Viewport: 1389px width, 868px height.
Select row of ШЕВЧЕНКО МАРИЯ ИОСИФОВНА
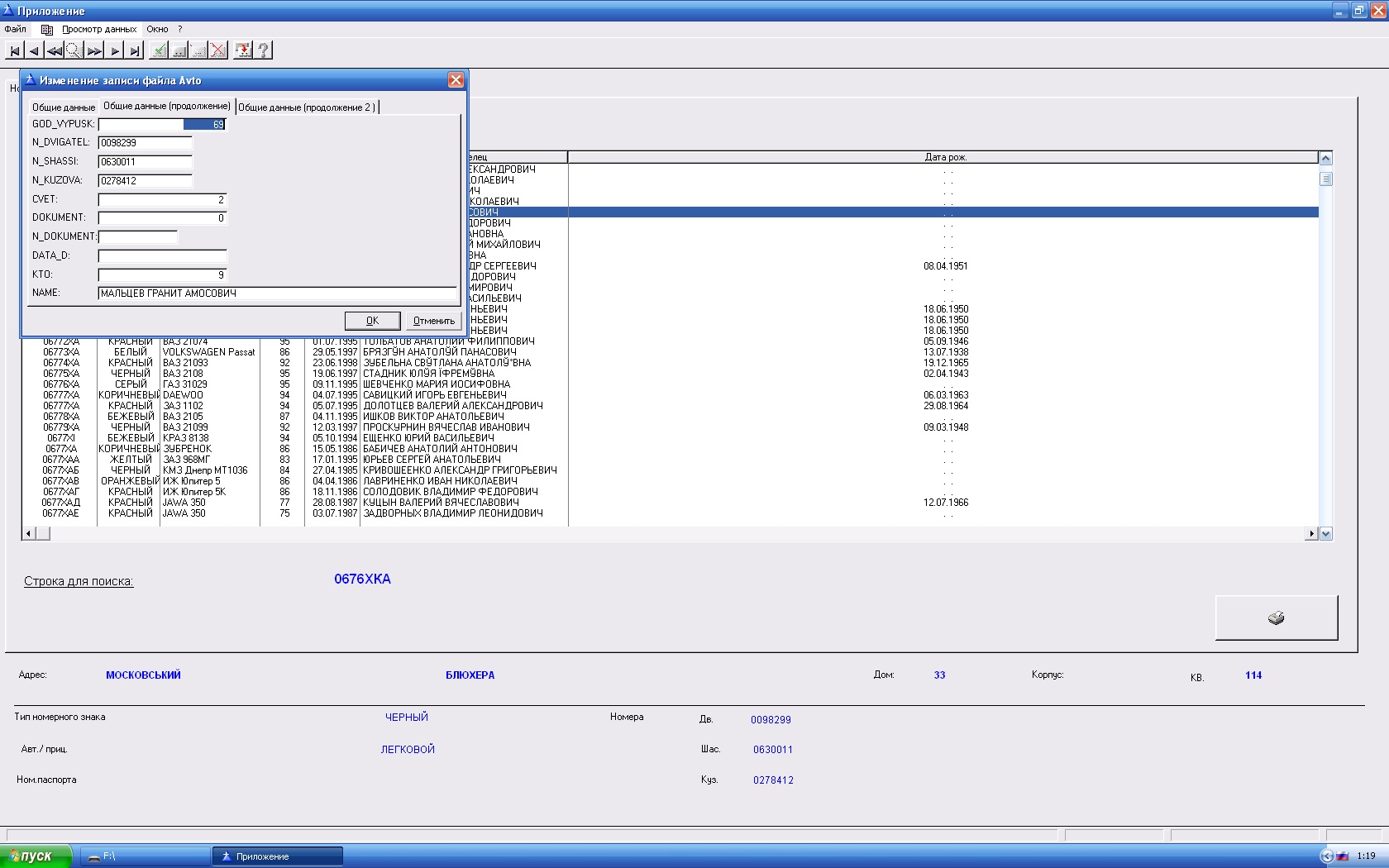670,384
